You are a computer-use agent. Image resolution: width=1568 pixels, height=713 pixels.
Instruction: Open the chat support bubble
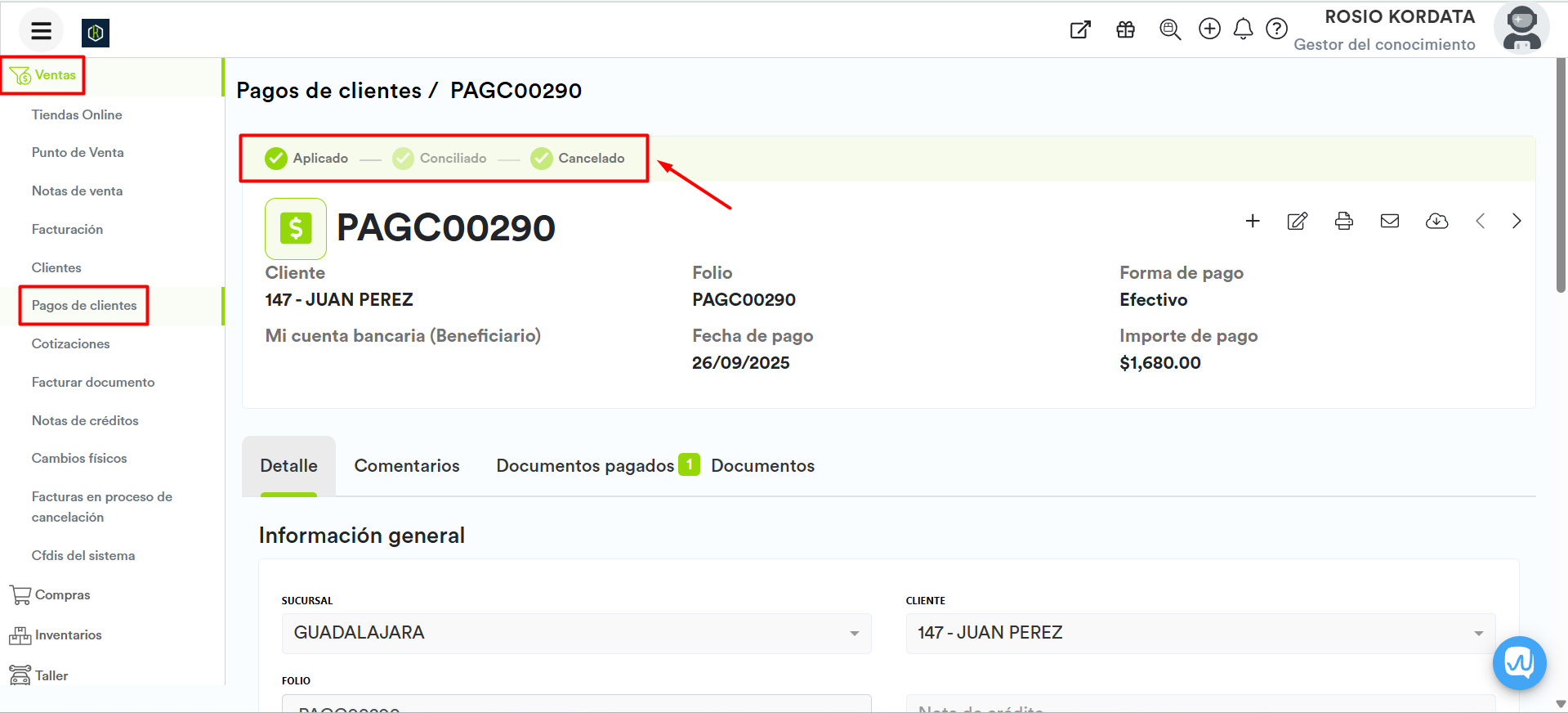click(1518, 662)
